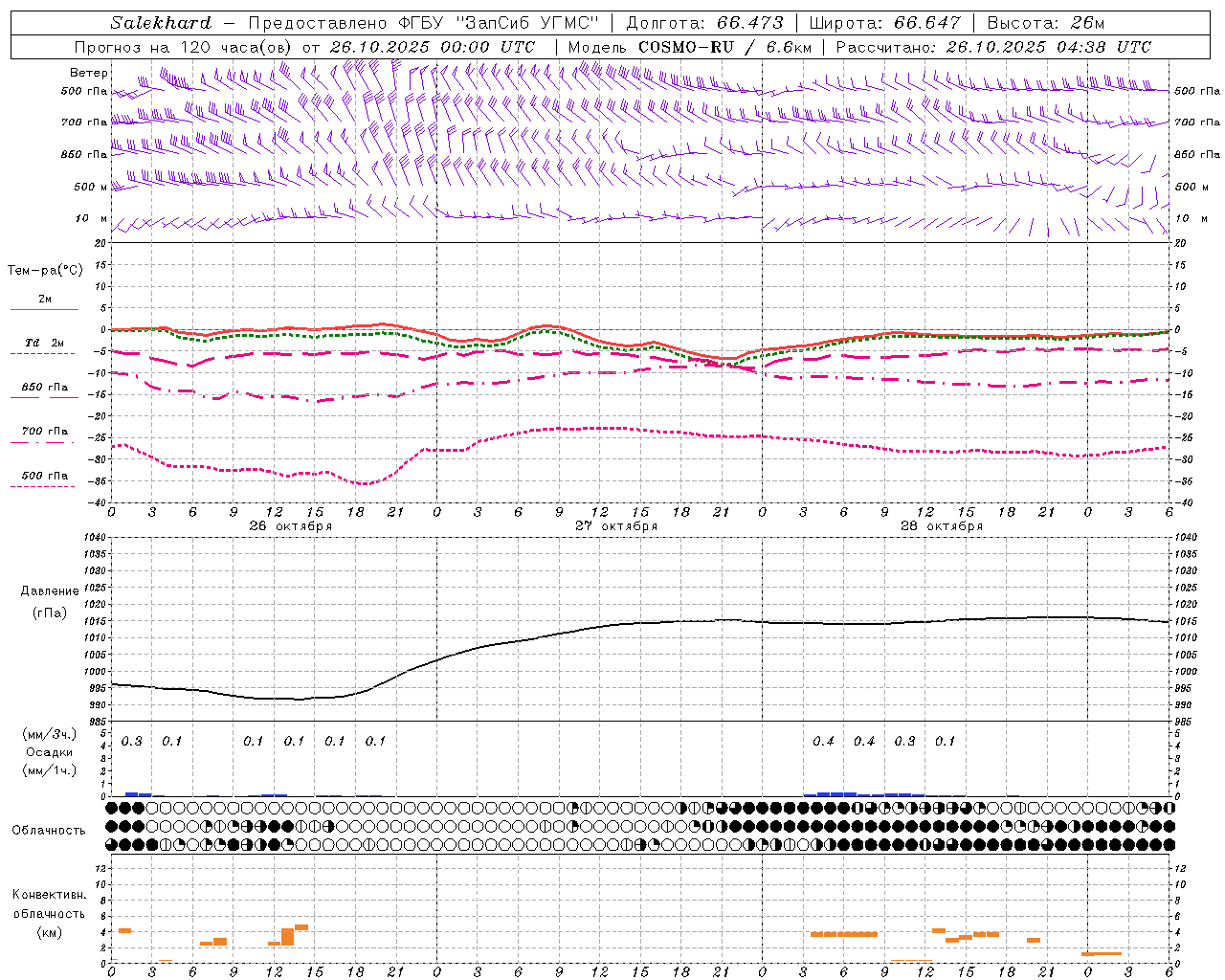The height and width of the screenshot is (980, 1225).
Task: Click the station name Salekhard in header
Action: click(x=160, y=23)
